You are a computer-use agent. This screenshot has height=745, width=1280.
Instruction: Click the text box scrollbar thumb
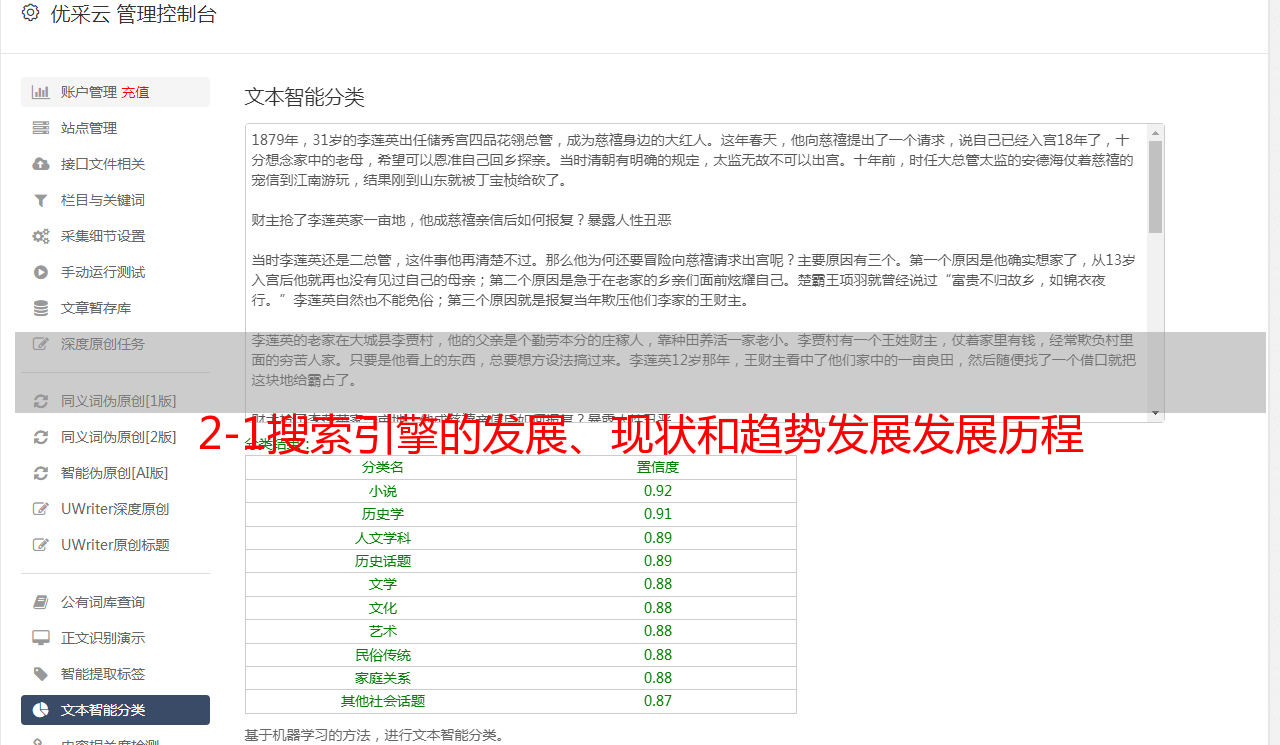(1156, 186)
